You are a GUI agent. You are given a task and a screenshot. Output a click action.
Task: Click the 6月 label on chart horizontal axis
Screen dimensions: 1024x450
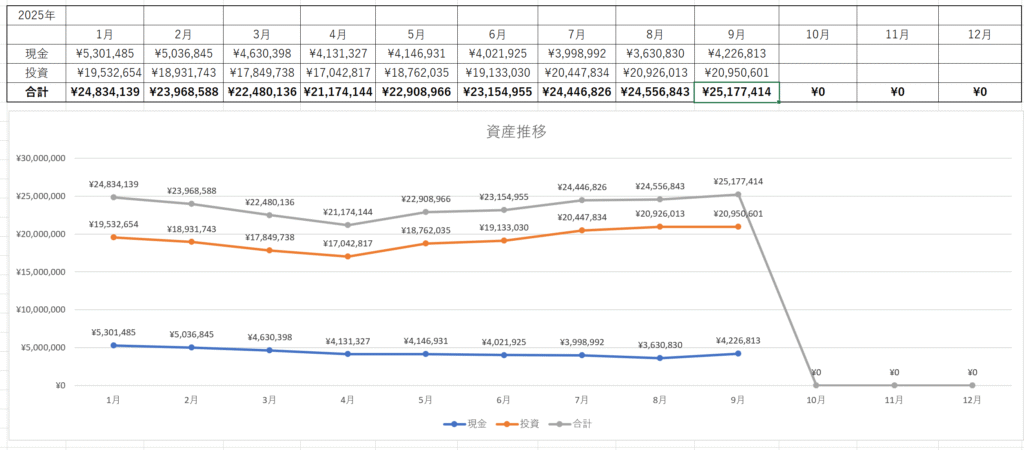[503, 400]
